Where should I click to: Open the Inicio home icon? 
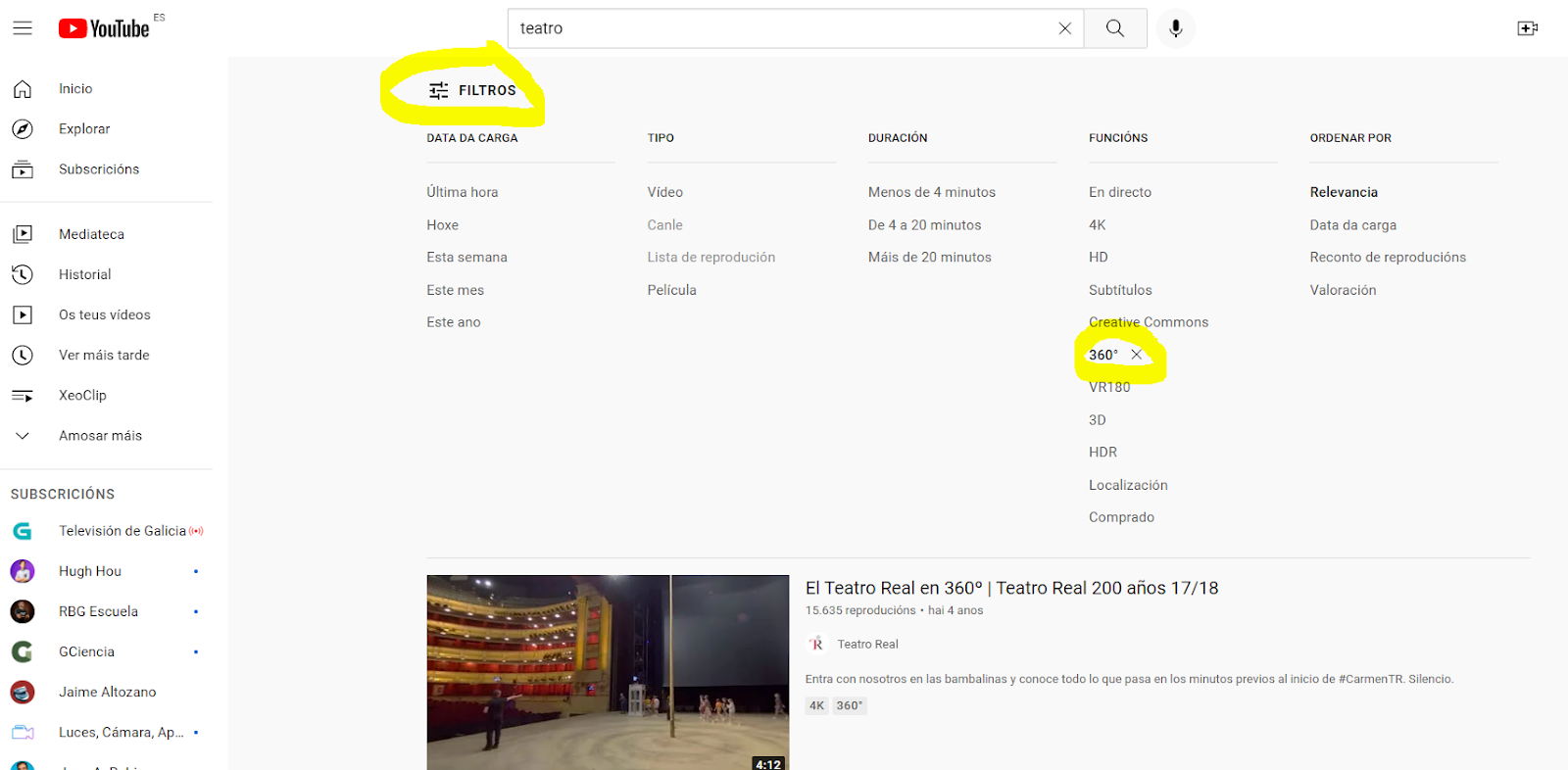23,89
